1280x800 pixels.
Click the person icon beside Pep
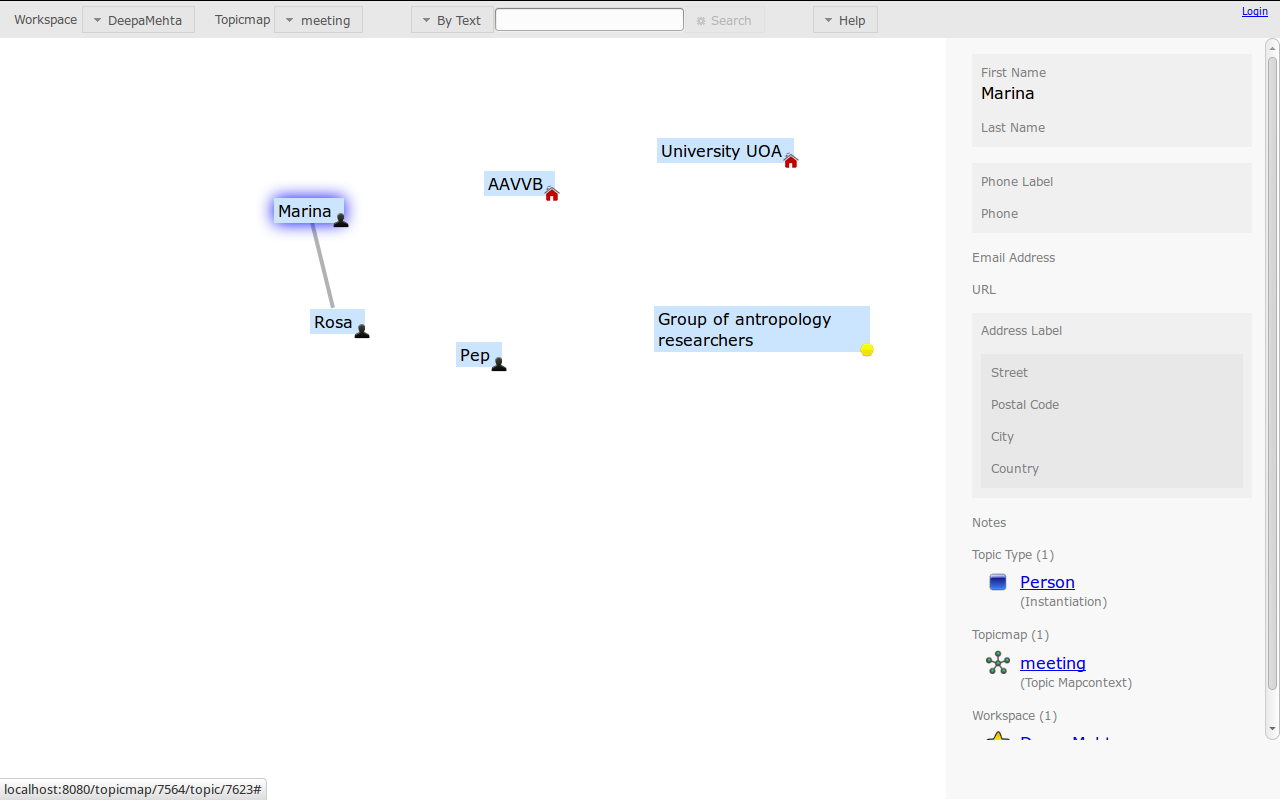point(499,364)
